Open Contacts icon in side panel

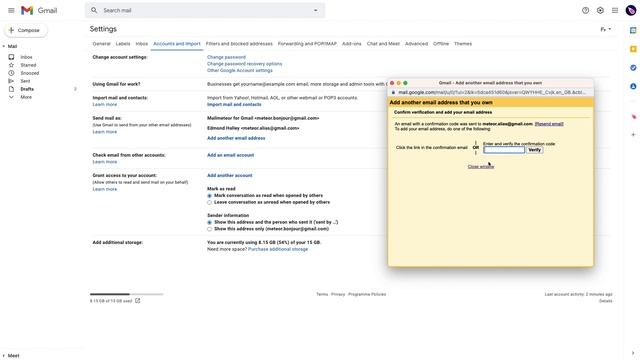pos(633,87)
